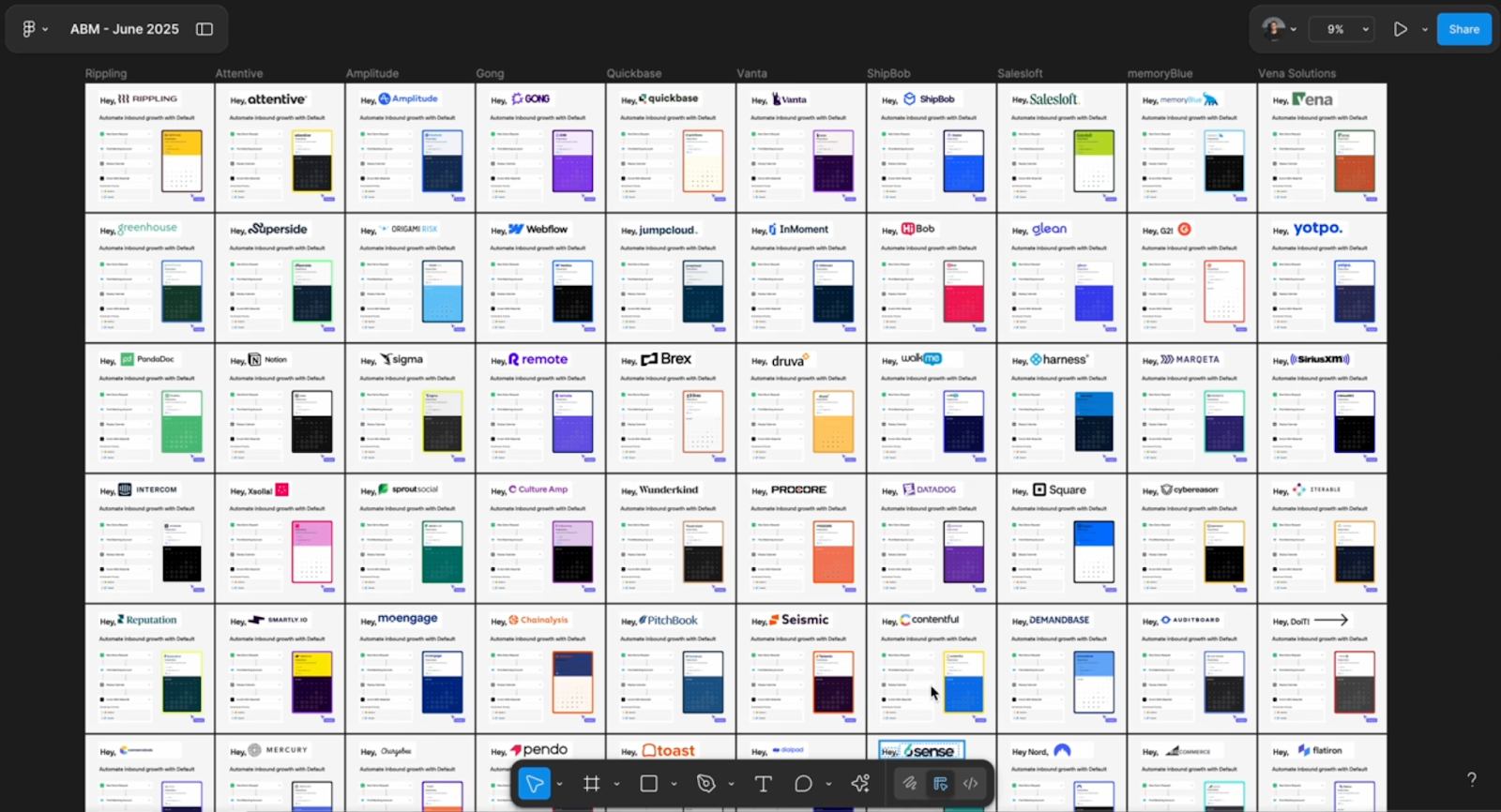Select the Text tool

[x=763, y=784]
